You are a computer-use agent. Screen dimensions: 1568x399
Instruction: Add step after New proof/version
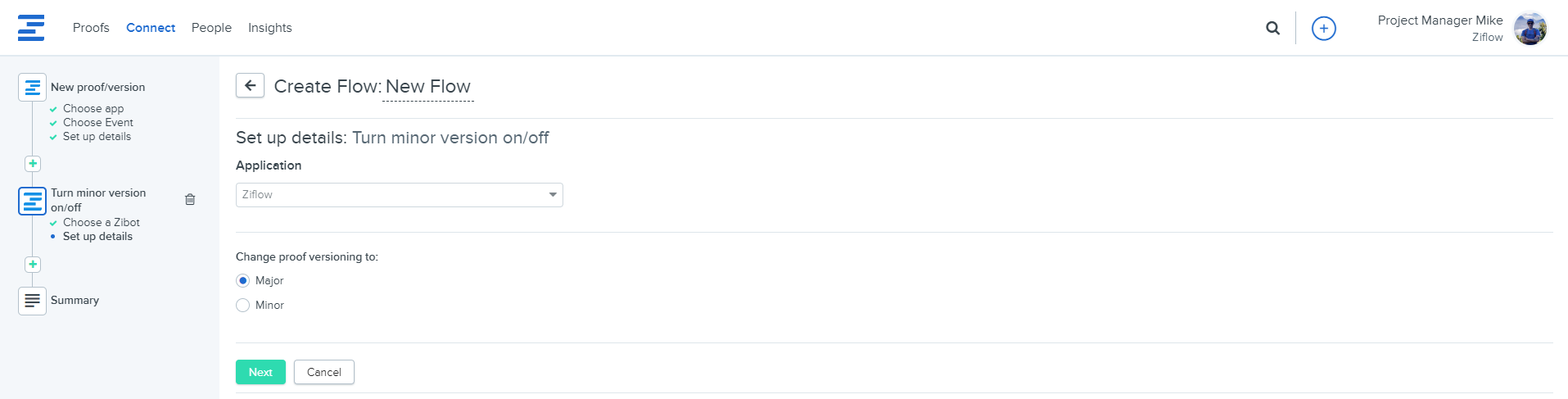[33, 164]
